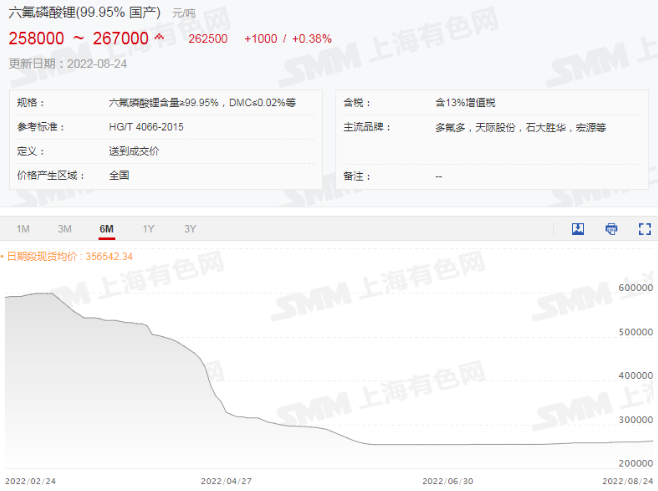Click the 2022/06/30 date on the axis

pos(450,481)
